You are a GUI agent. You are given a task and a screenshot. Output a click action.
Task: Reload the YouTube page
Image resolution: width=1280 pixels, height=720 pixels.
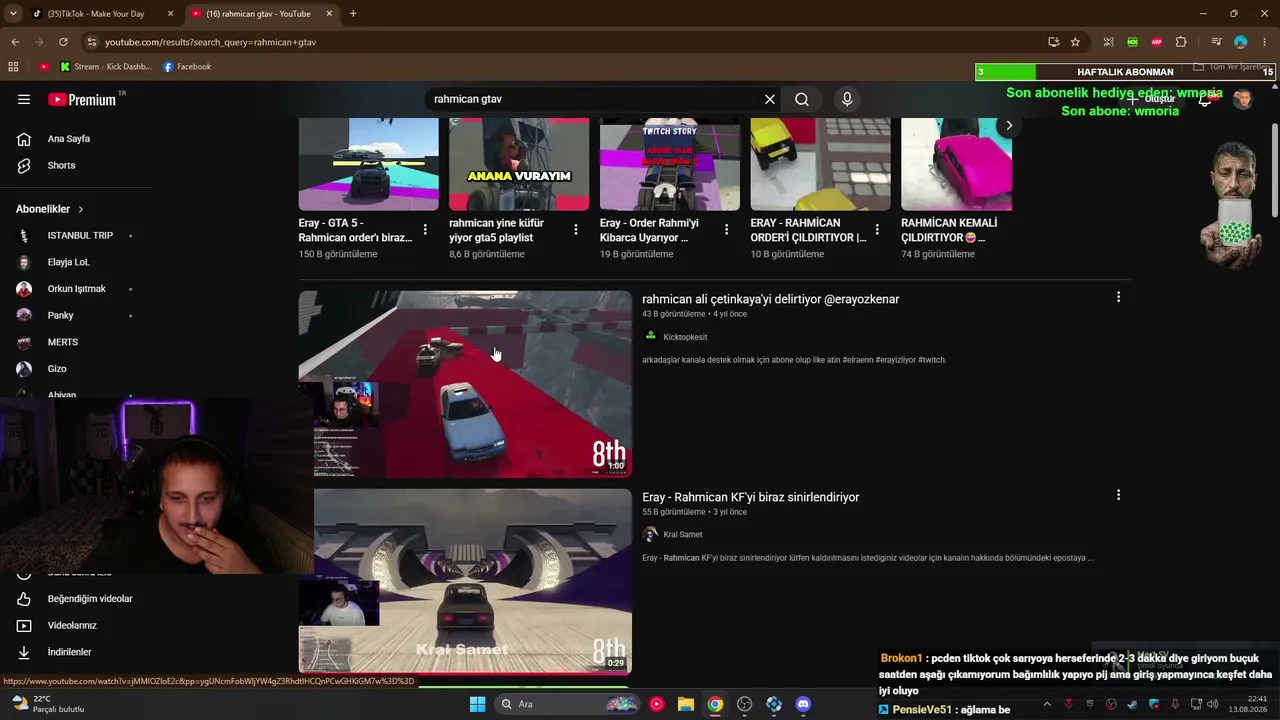coord(63,42)
